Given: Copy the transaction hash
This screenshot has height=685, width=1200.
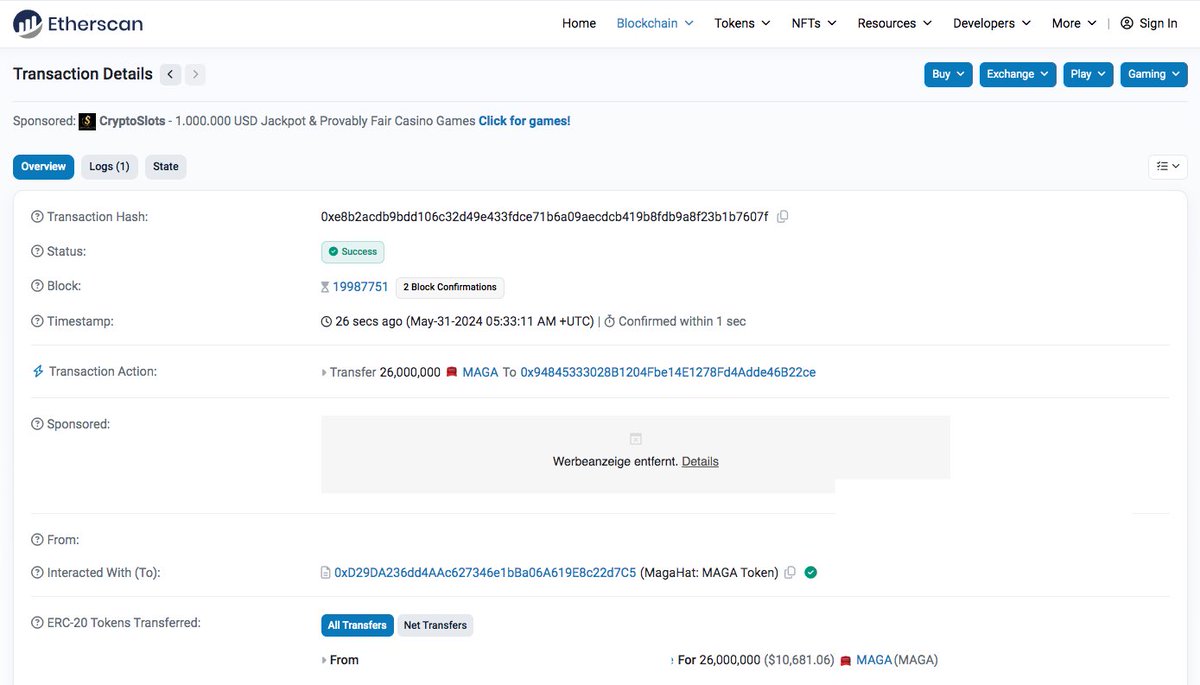Looking at the screenshot, I should [782, 216].
